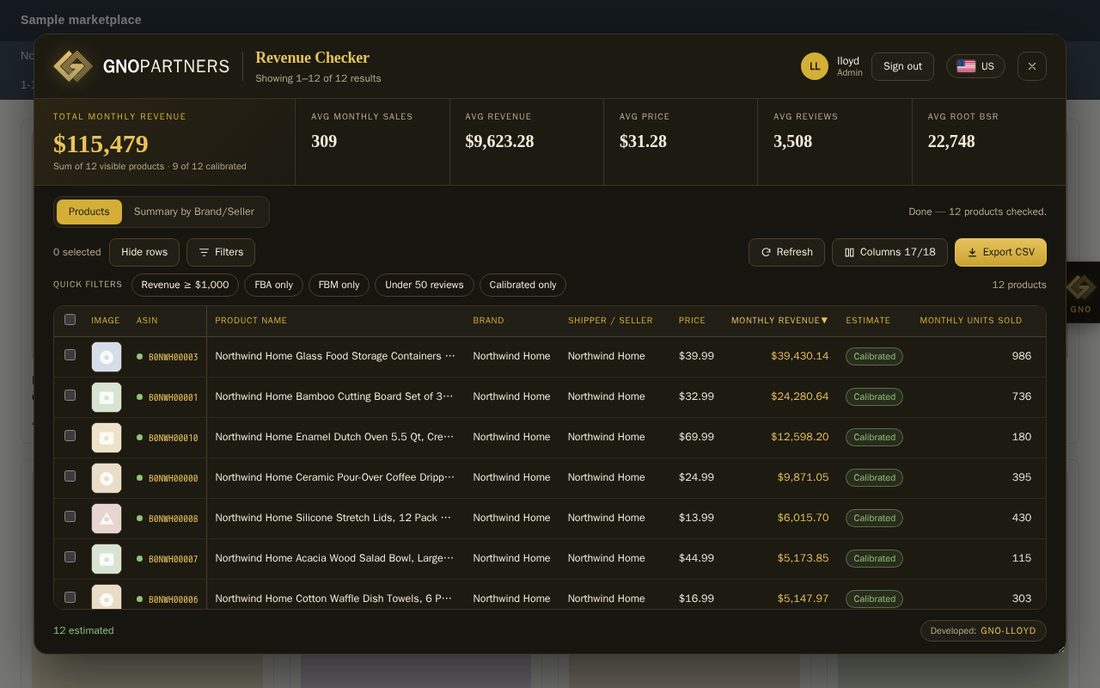
Task: Click Calibrated badge for $9,871.05 row
Action: (874, 478)
